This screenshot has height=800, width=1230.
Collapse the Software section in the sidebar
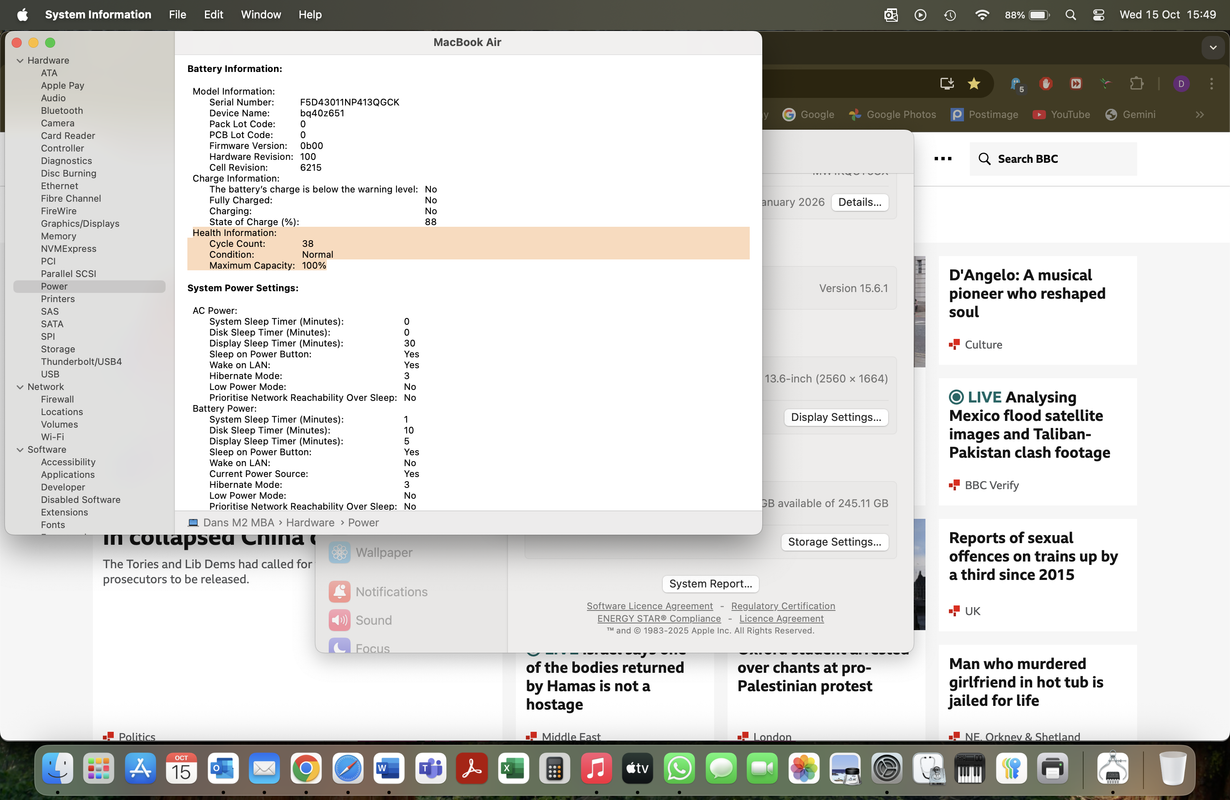pos(19,450)
